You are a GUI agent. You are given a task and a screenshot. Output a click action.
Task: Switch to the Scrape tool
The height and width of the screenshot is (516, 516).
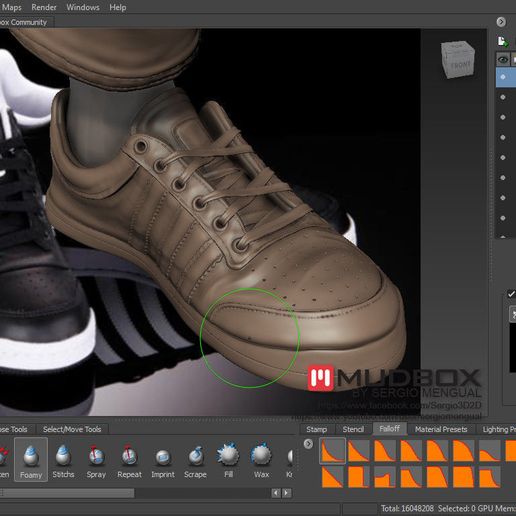click(195, 459)
